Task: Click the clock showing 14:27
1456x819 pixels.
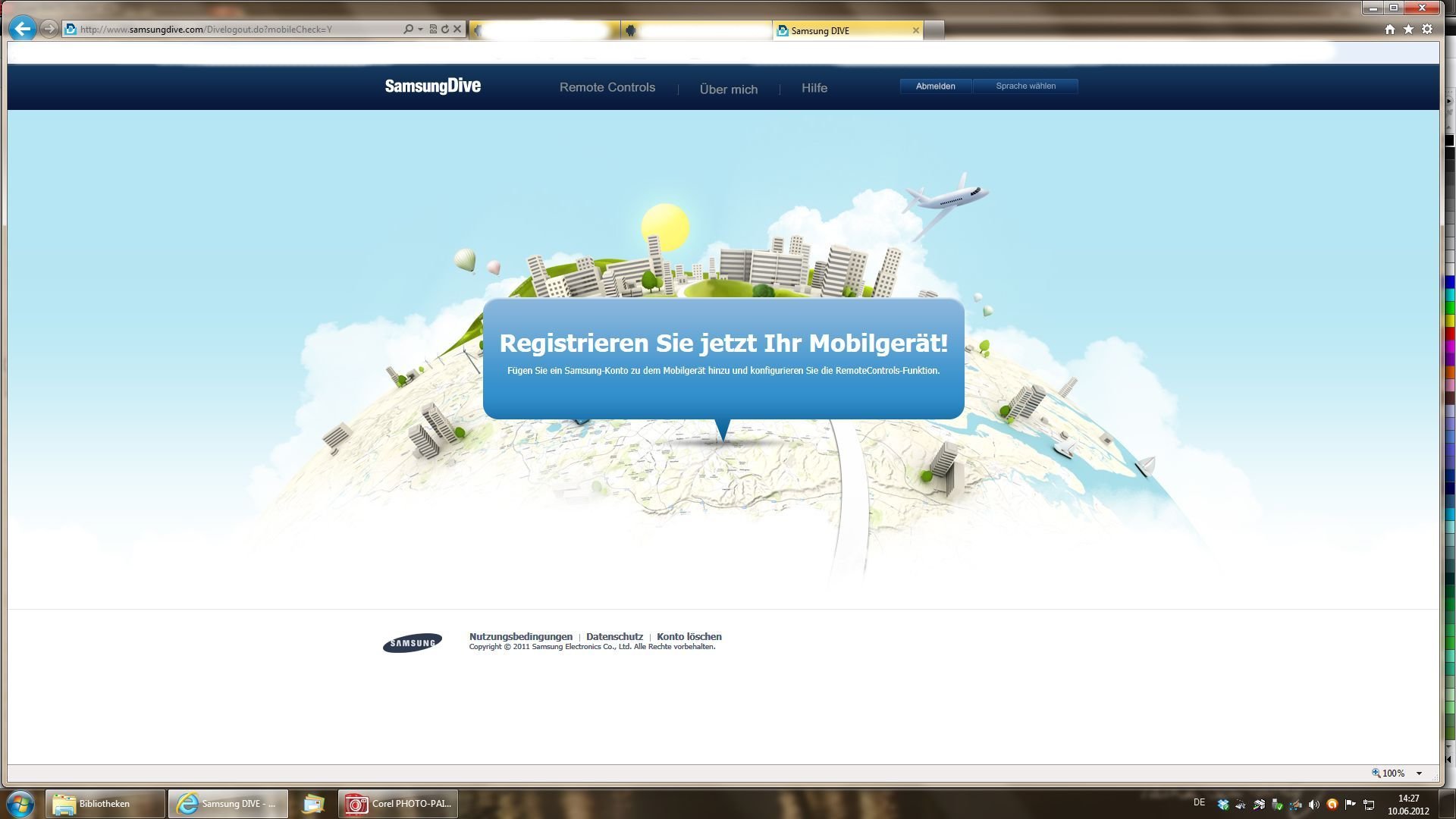Action: click(x=1408, y=805)
